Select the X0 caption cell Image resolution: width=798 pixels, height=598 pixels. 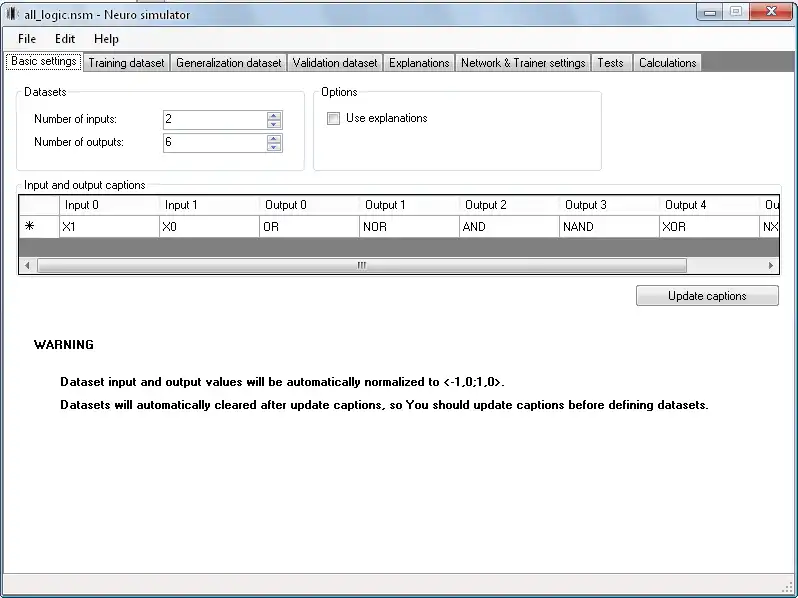209,226
